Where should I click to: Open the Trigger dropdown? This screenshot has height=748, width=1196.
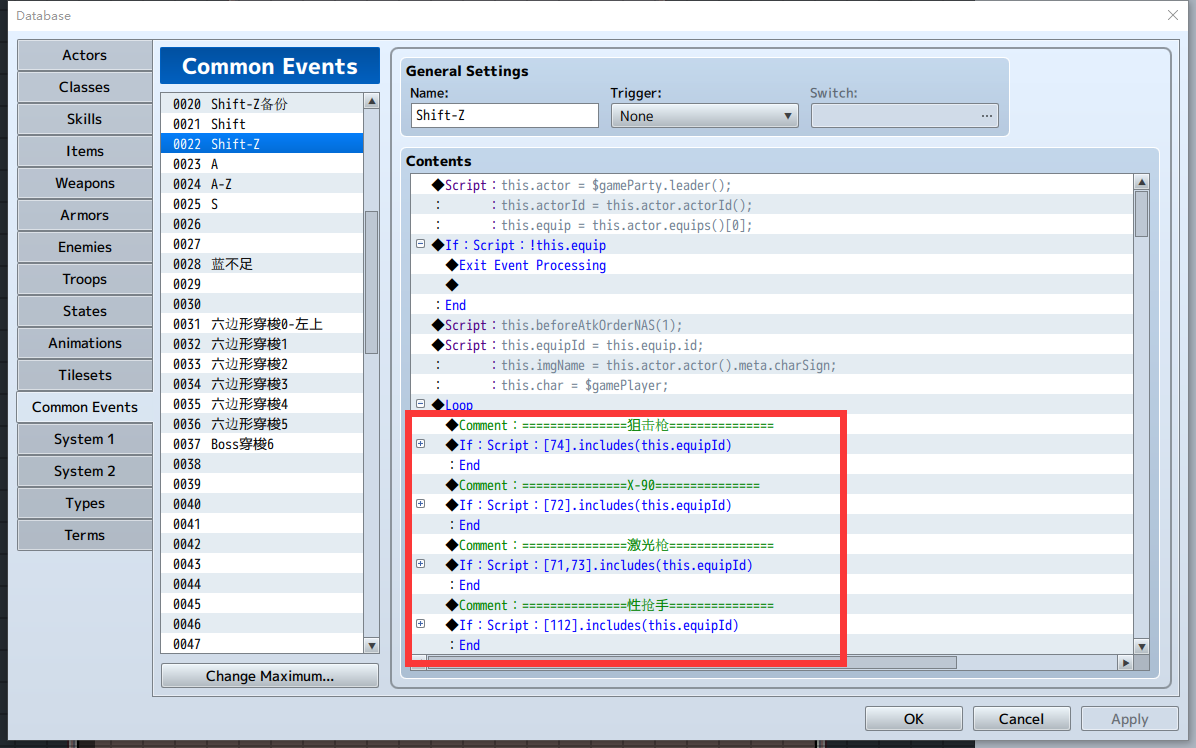[704, 116]
